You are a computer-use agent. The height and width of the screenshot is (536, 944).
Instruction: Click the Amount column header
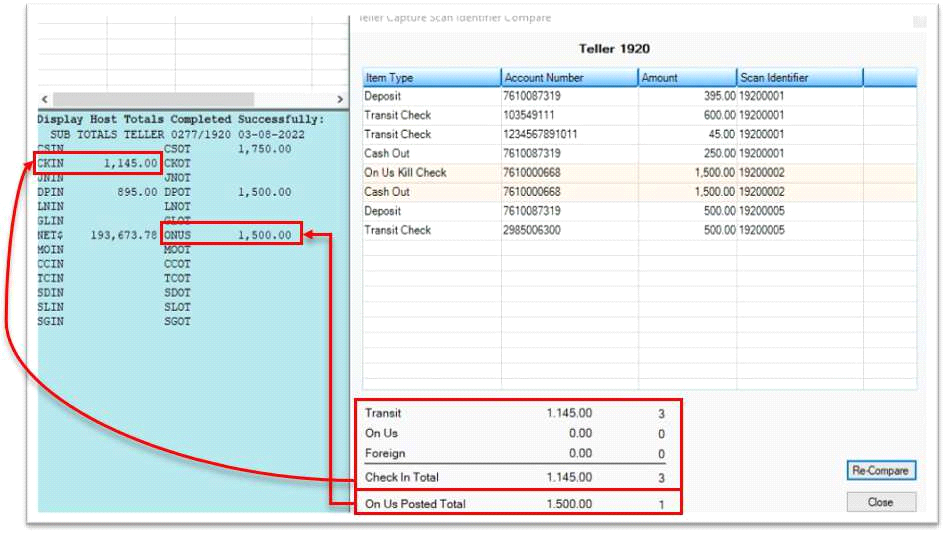click(x=688, y=78)
